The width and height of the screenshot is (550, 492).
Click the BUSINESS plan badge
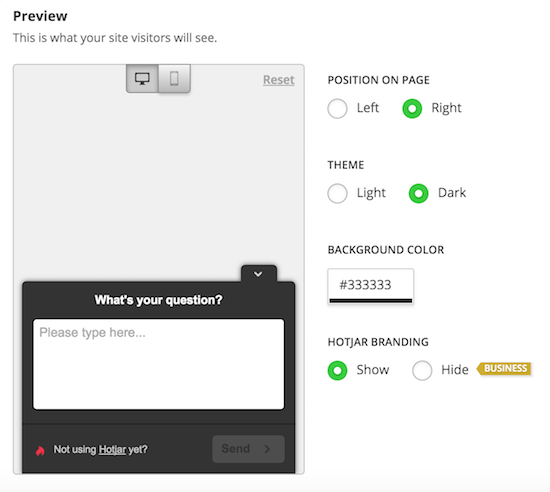point(504,369)
